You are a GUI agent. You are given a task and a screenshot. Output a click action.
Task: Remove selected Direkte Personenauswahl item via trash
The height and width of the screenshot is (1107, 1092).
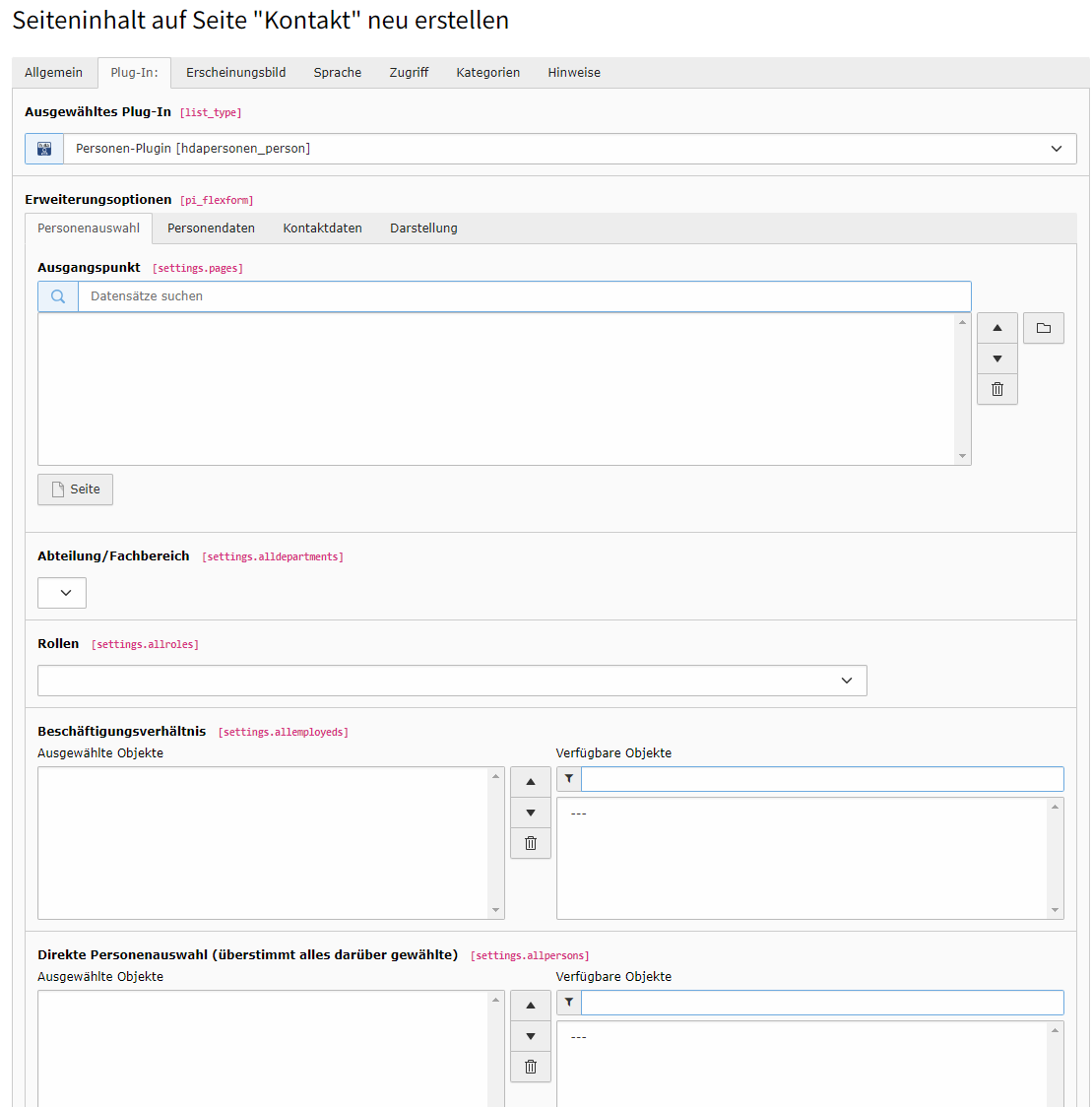(531, 1066)
